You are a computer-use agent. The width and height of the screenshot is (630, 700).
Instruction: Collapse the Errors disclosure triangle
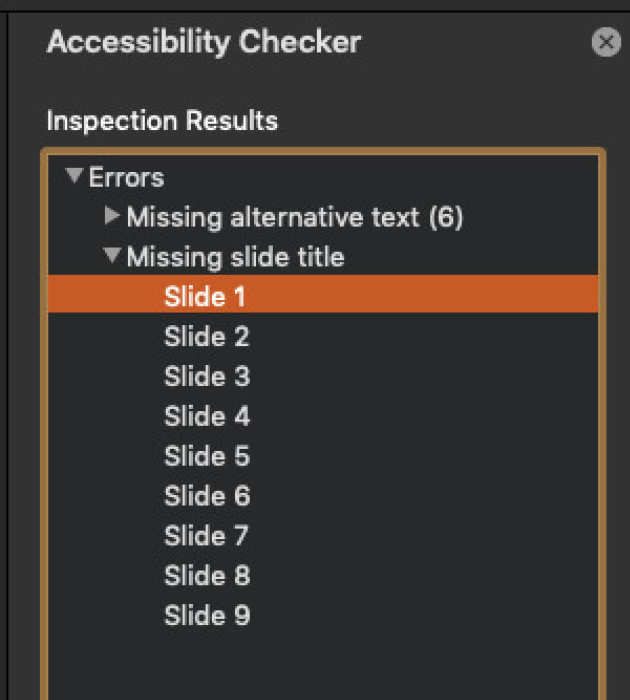coord(73,176)
